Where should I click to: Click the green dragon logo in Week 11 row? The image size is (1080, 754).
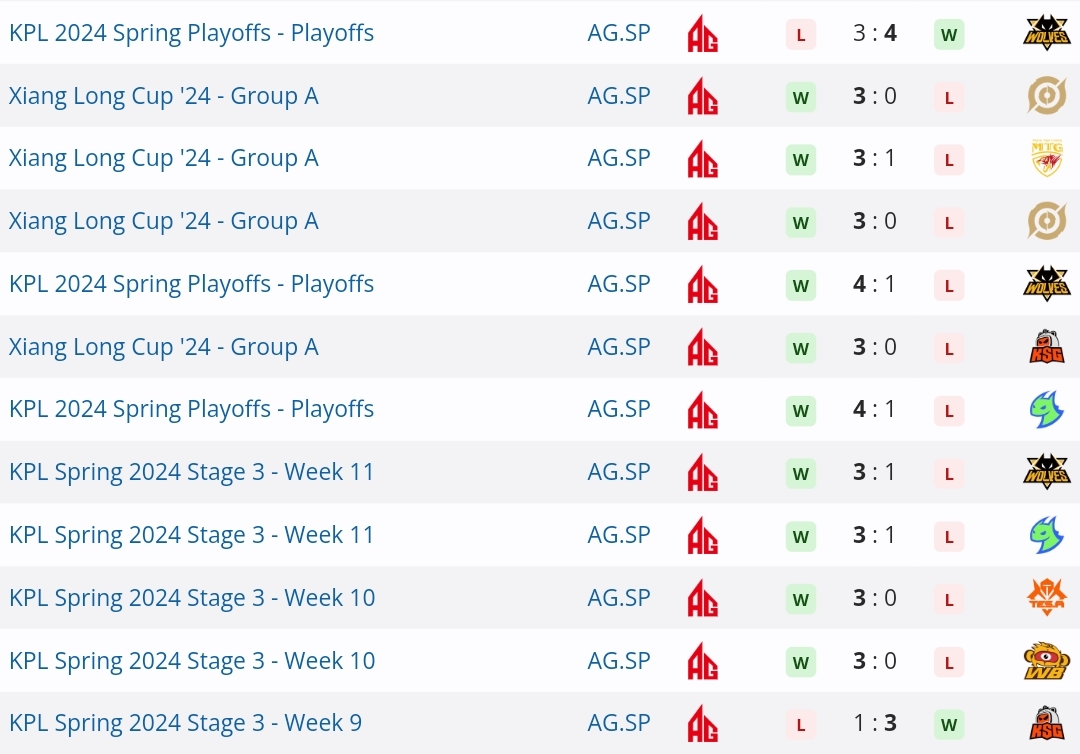1047,535
